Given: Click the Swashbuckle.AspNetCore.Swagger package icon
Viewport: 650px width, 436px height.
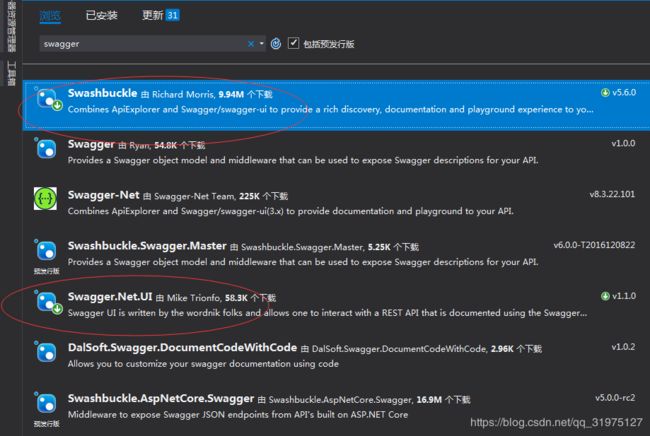Looking at the screenshot, I should tap(46, 403).
